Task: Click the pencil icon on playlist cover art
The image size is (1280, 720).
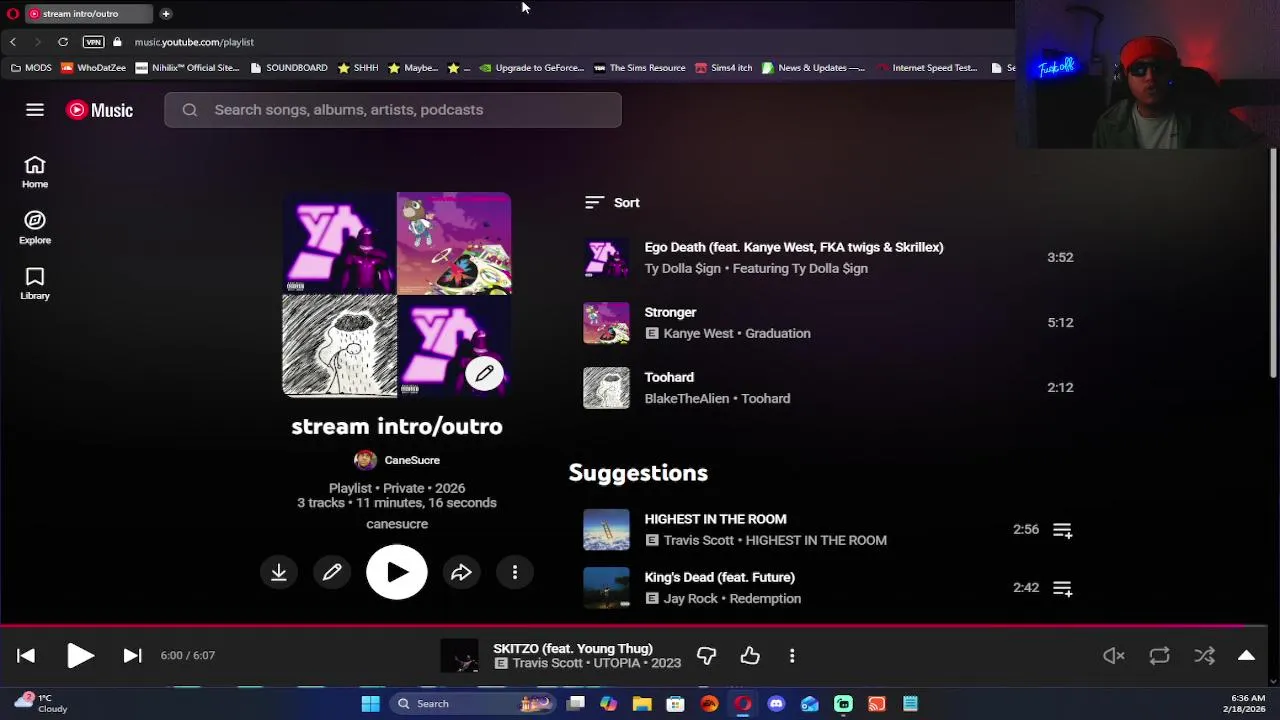Action: [484, 374]
